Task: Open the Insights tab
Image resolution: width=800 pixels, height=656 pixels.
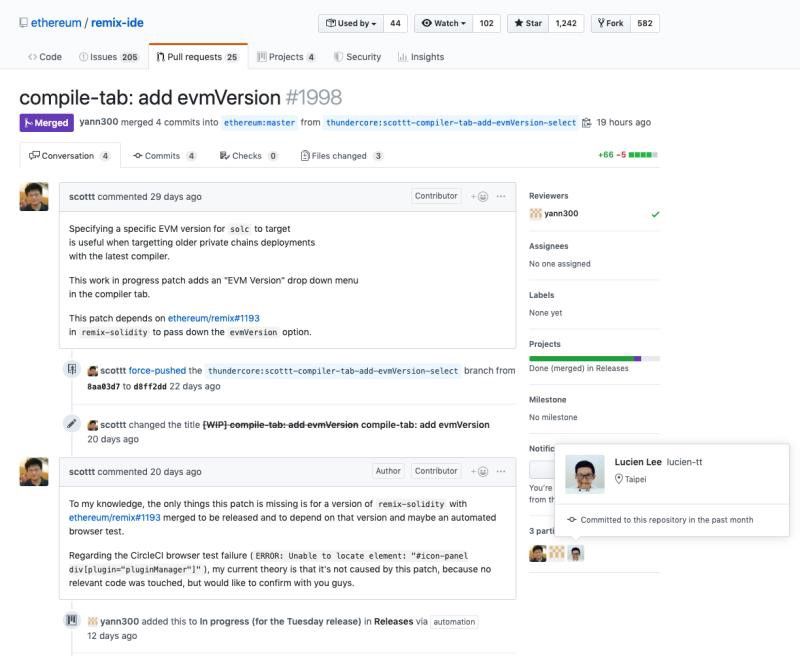Action: point(421,57)
